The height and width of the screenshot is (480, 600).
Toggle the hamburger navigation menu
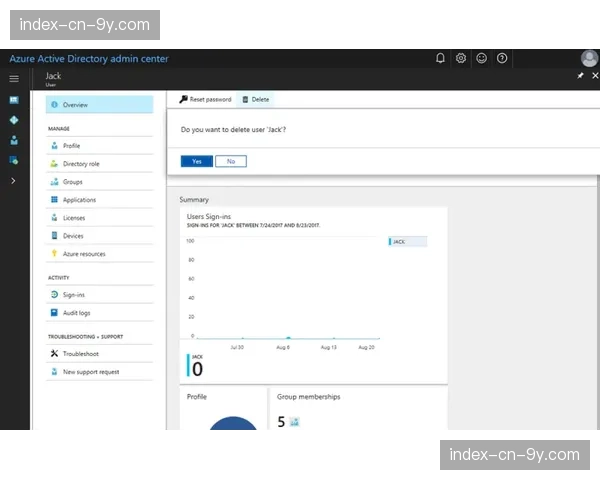pos(14,78)
